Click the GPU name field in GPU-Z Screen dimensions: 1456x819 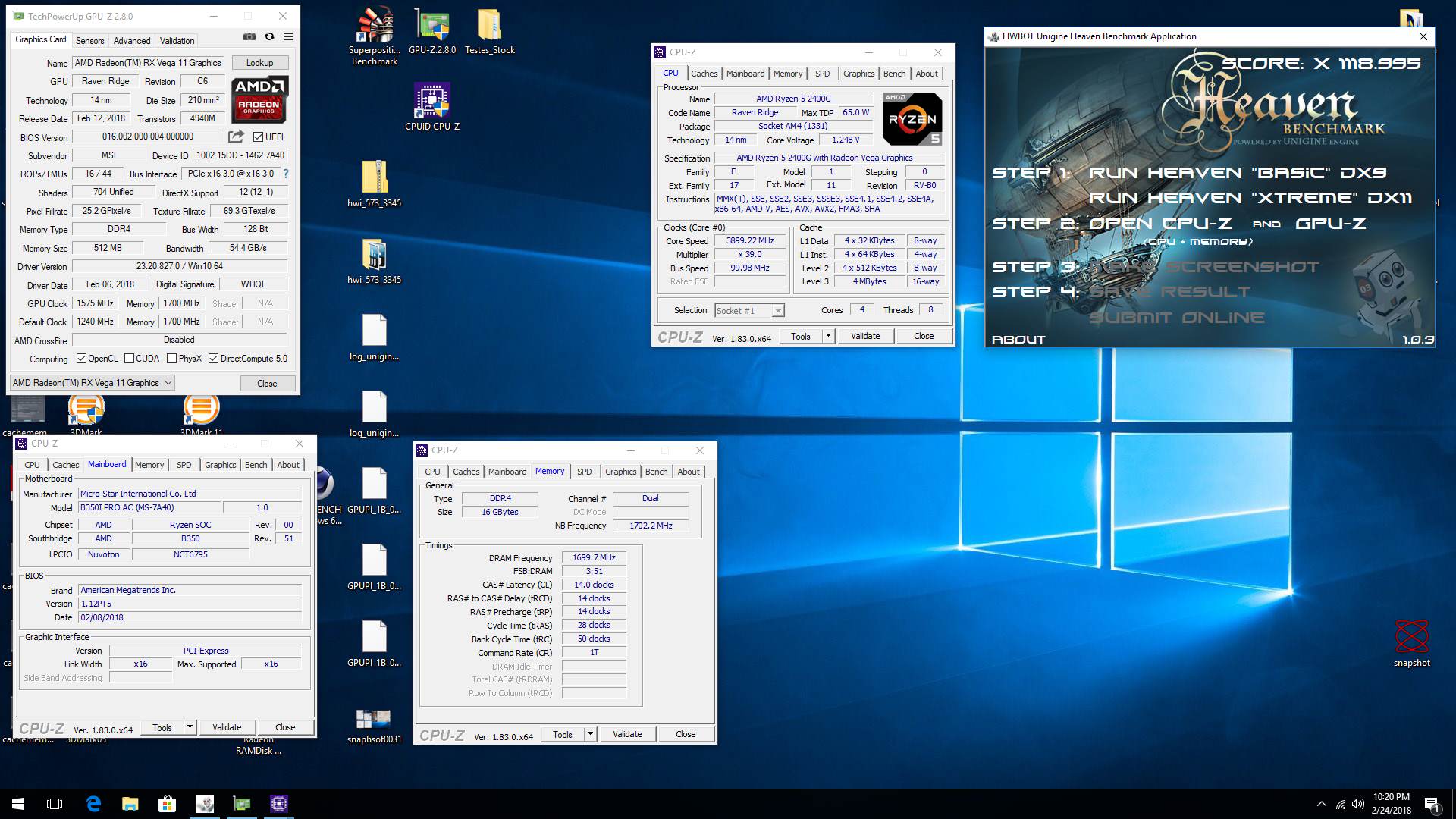[148, 63]
